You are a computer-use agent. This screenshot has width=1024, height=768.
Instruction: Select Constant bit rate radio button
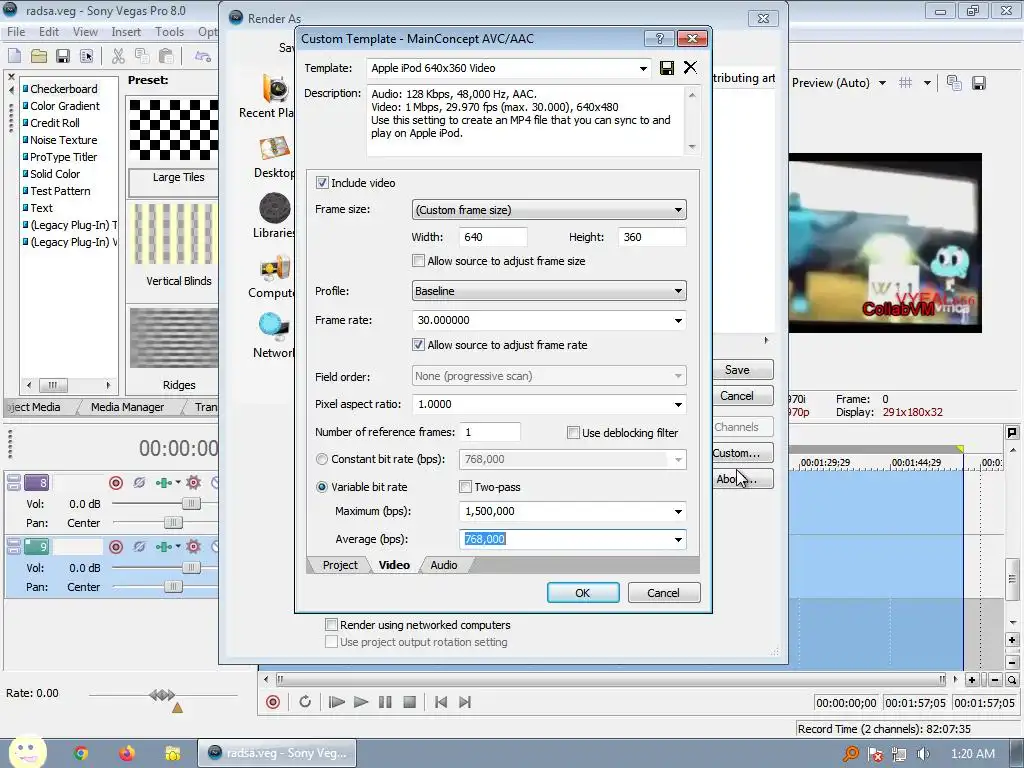coord(321,459)
